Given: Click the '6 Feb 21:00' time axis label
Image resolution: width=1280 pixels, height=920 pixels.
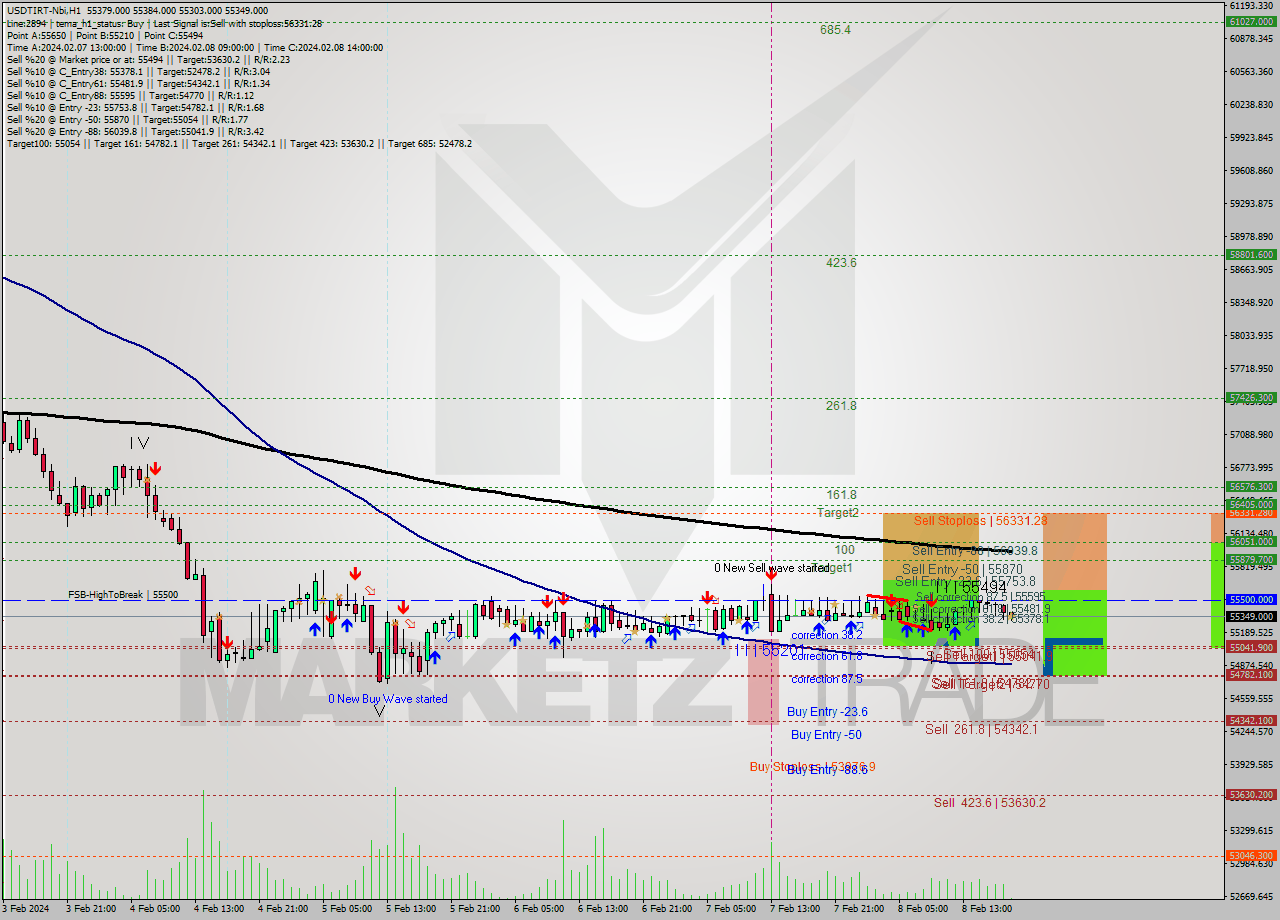Looking at the screenshot, I should [x=666, y=909].
